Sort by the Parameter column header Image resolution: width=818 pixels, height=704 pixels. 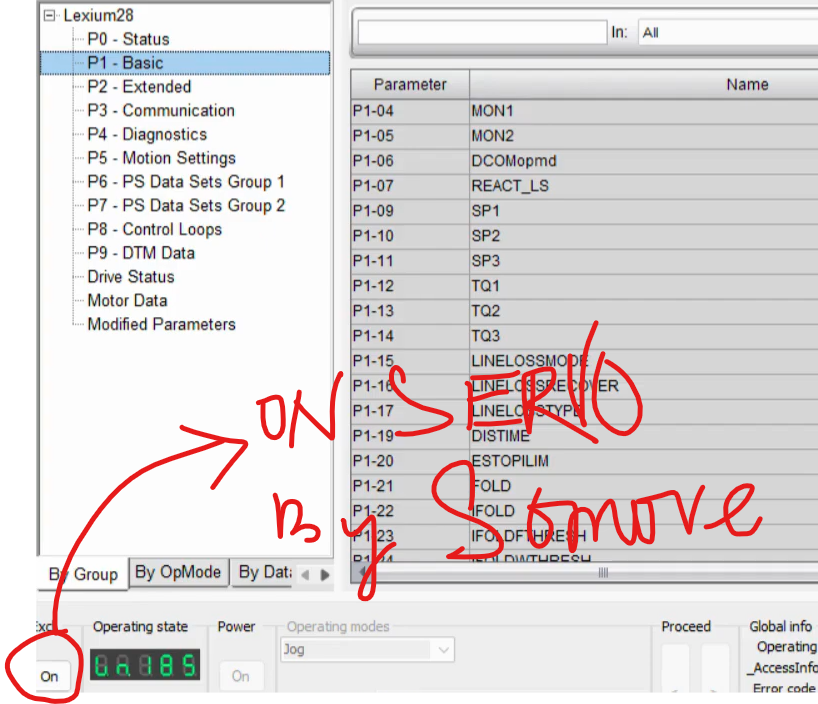click(410, 85)
